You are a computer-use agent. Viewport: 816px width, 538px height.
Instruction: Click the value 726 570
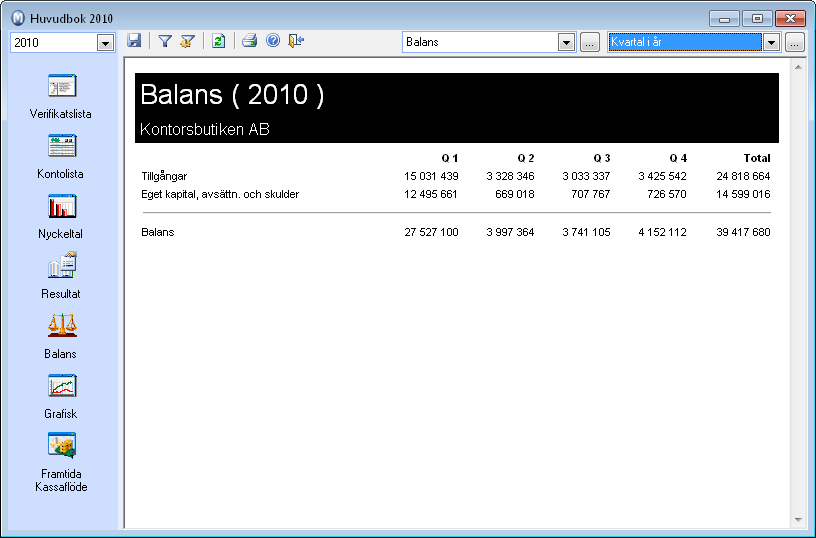click(x=667, y=194)
